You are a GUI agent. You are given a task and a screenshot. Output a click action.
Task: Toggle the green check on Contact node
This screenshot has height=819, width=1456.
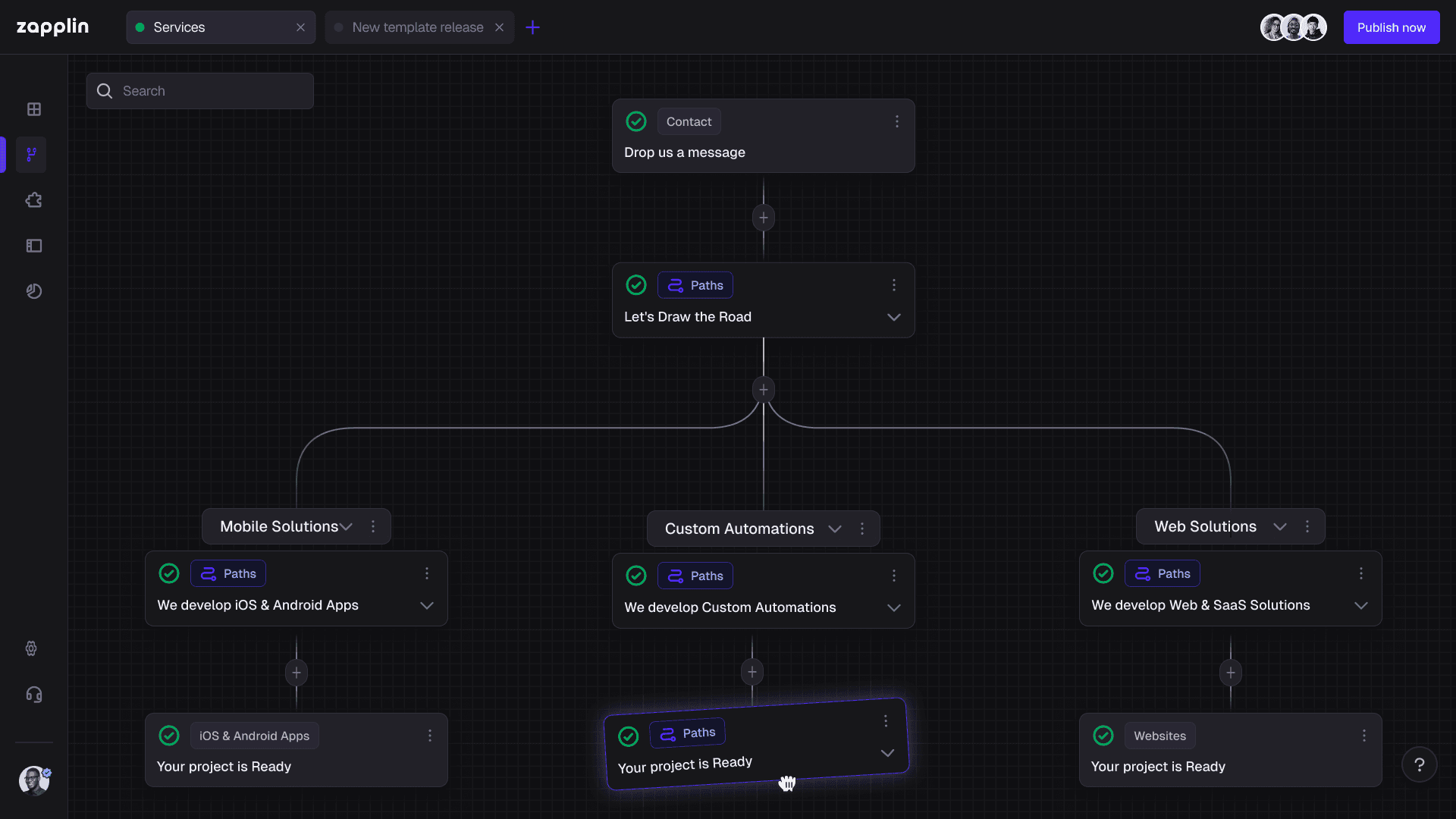pyautogui.click(x=636, y=121)
